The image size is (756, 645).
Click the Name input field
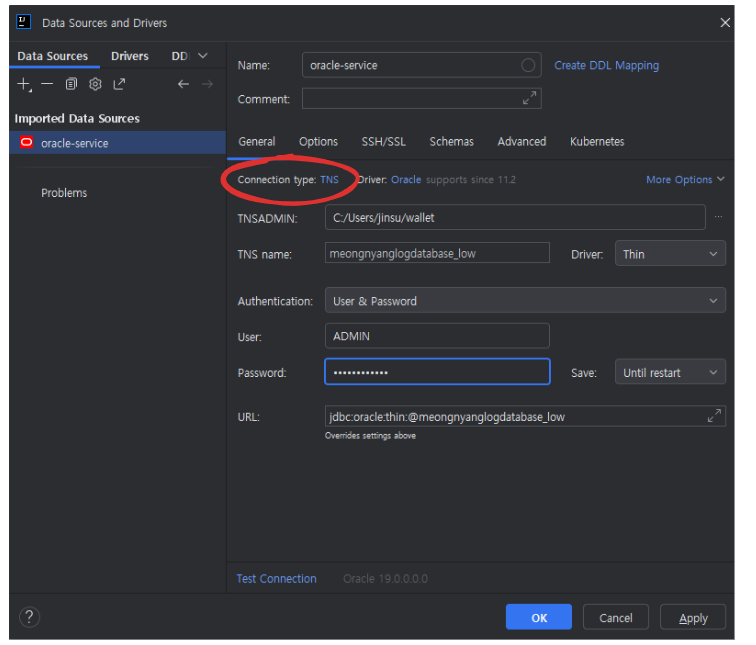pyautogui.click(x=421, y=65)
